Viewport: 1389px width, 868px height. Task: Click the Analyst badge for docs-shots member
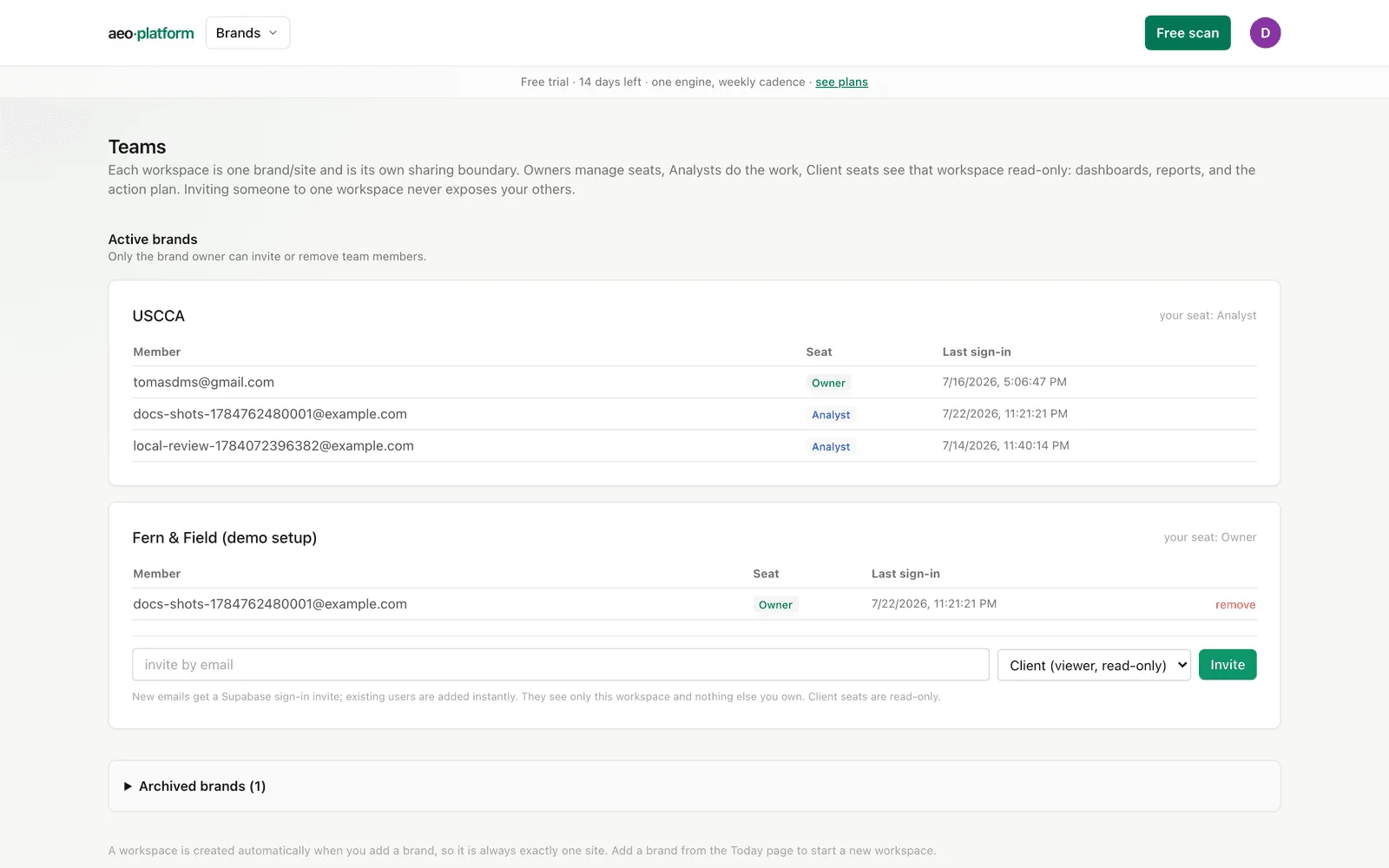click(831, 415)
